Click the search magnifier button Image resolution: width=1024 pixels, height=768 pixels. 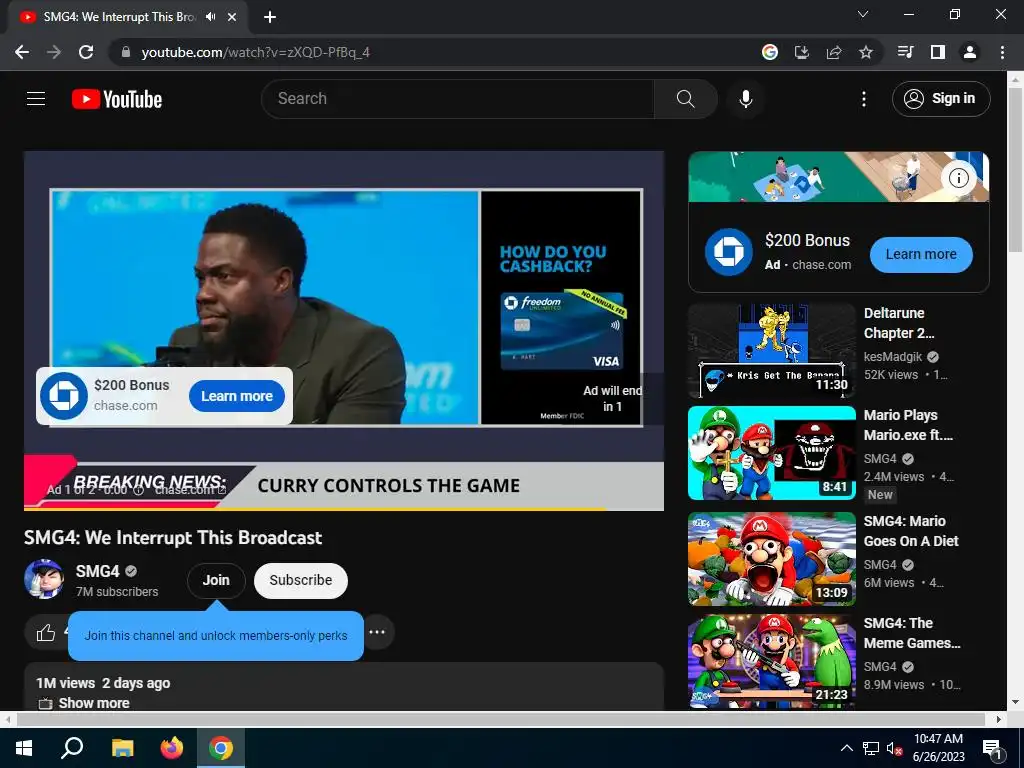pyautogui.click(x=686, y=99)
